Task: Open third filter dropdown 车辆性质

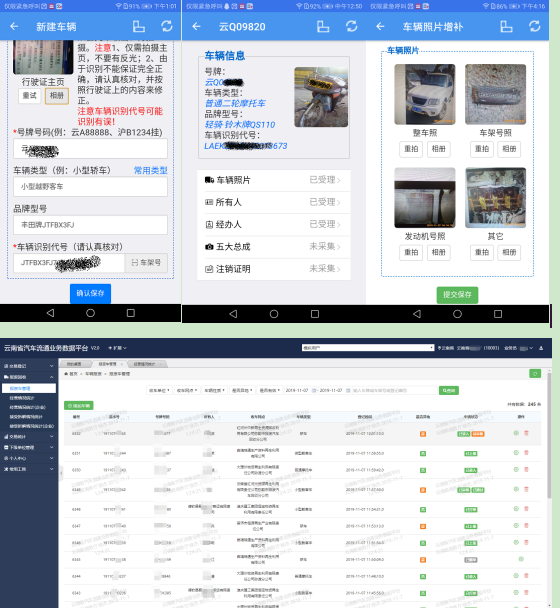Action: pos(215,390)
